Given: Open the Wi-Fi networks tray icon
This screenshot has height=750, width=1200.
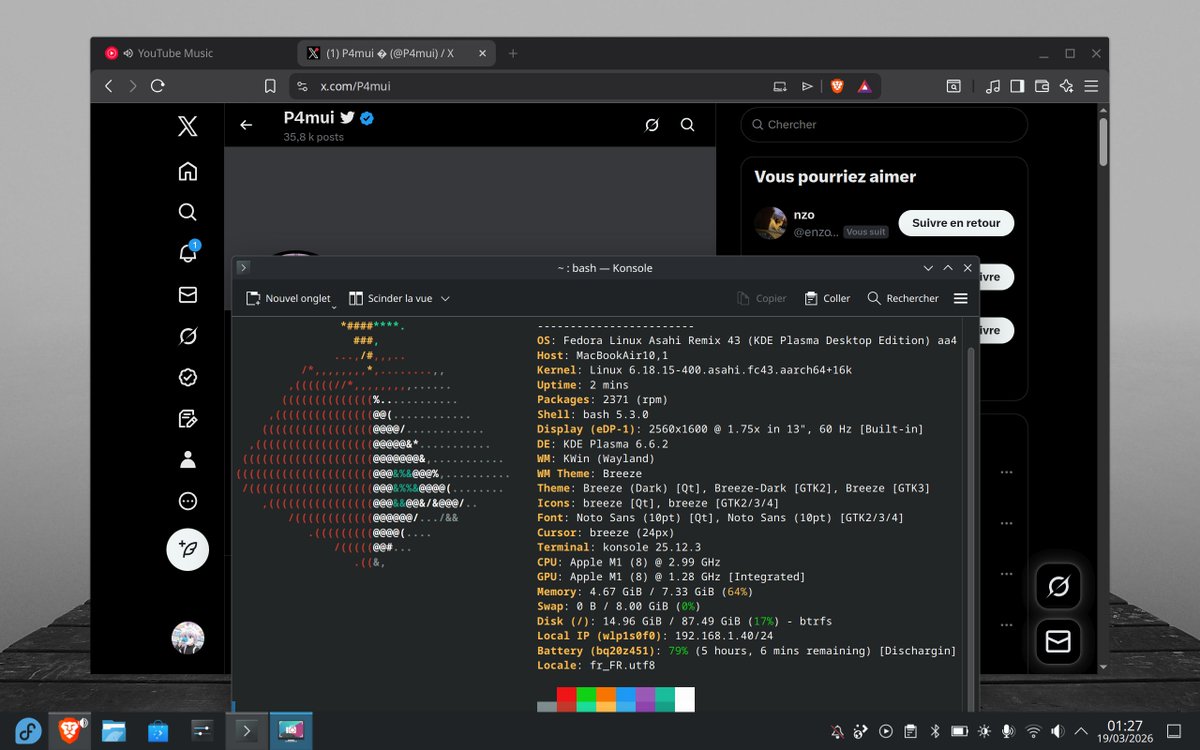Looking at the screenshot, I should [x=1033, y=732].
